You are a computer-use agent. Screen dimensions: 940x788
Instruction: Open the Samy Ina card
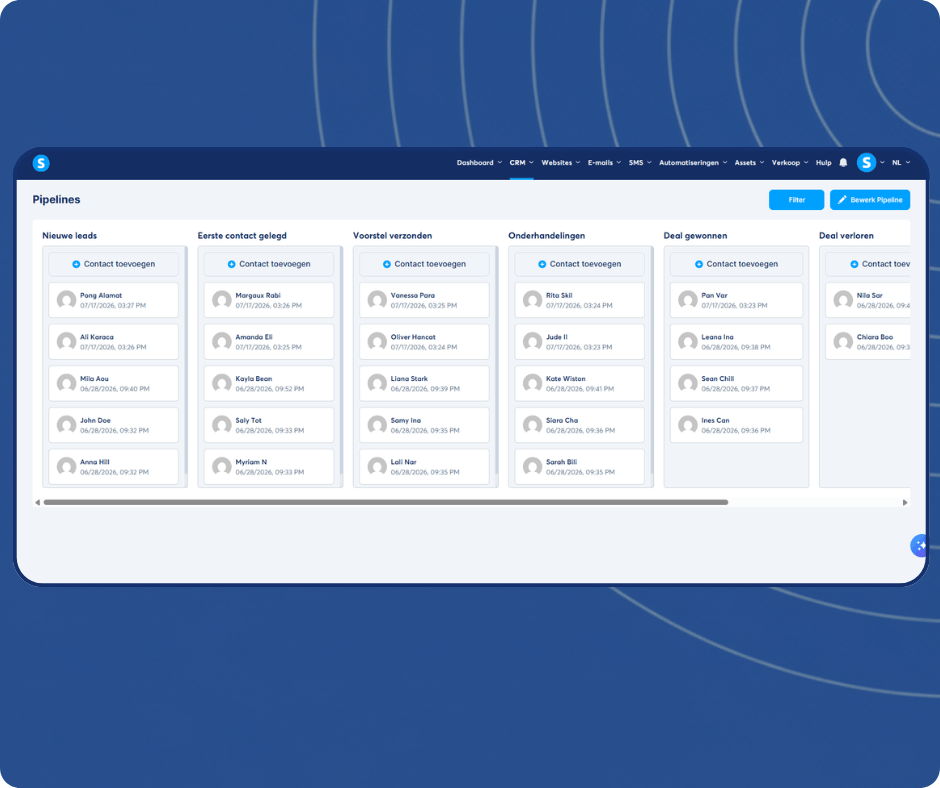424,425
